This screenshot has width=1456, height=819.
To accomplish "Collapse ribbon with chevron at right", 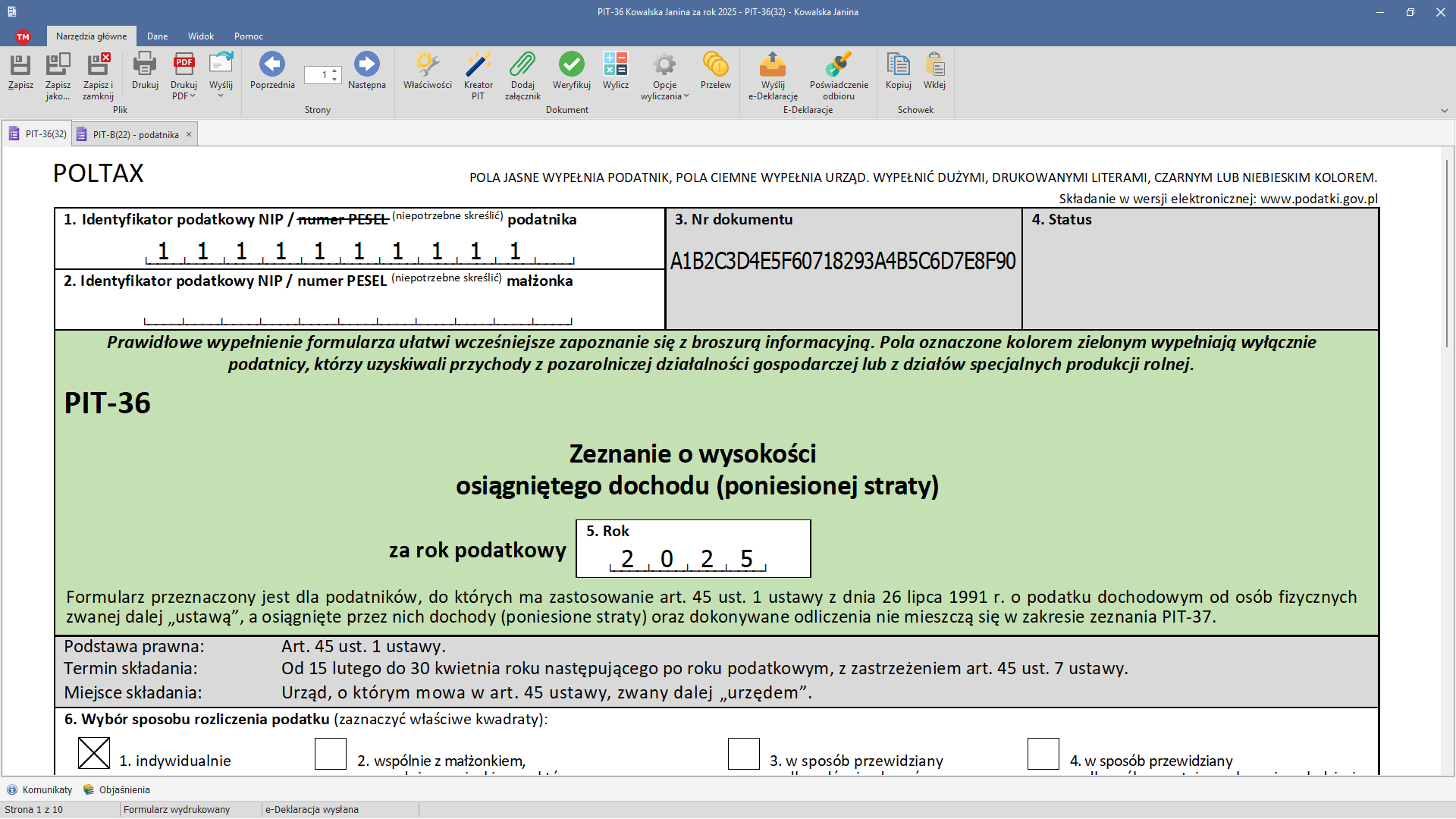I will pos(1444,111).
